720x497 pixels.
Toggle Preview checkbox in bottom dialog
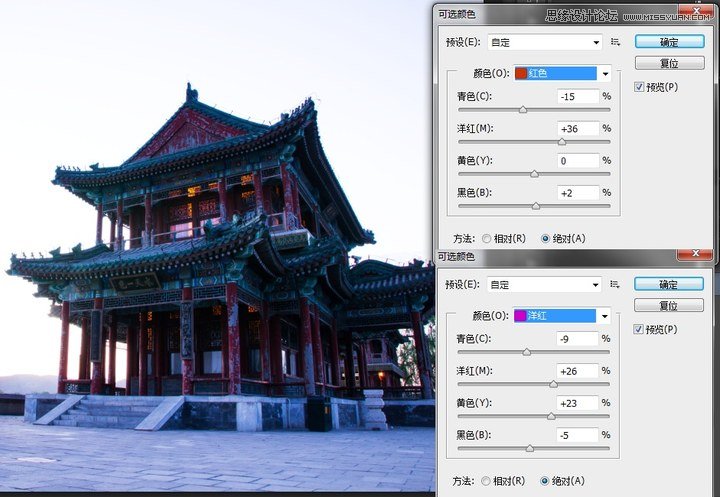[640, 329]
